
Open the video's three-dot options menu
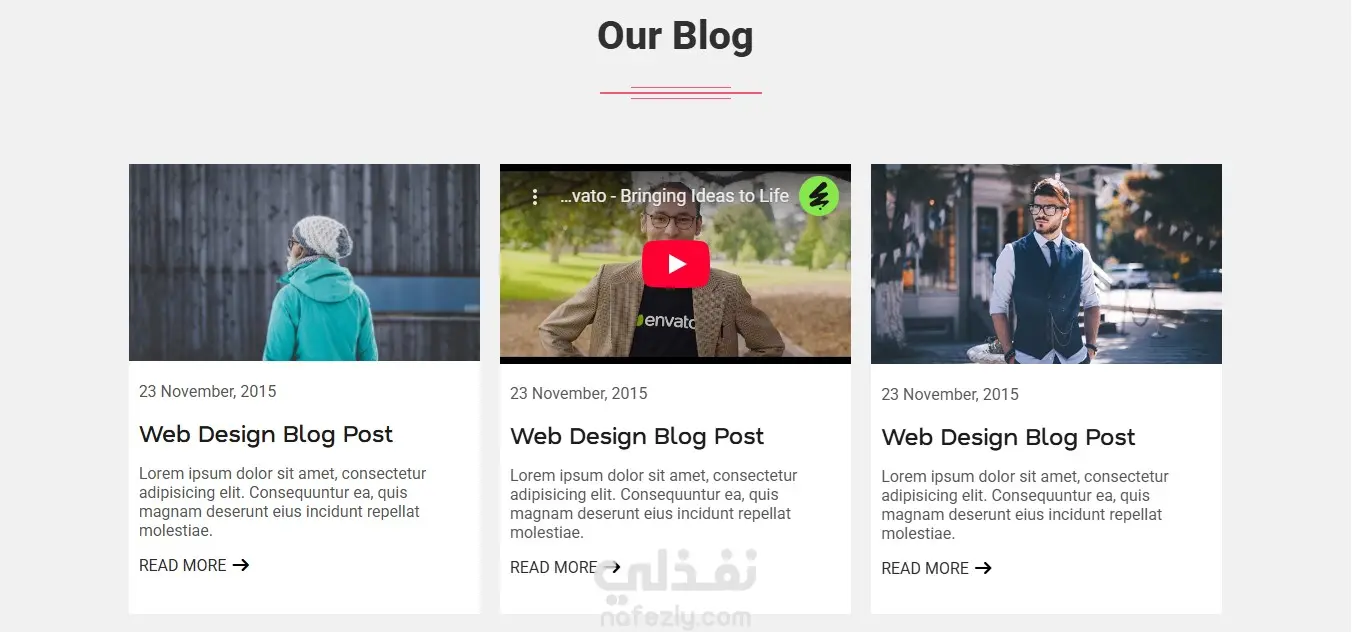point(535,197)
